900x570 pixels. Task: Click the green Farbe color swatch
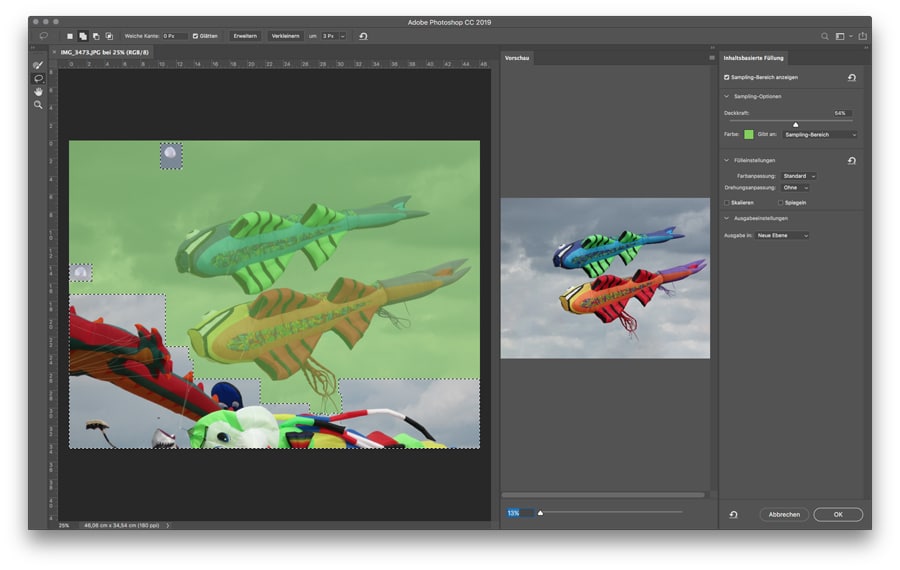pos(748,134)
